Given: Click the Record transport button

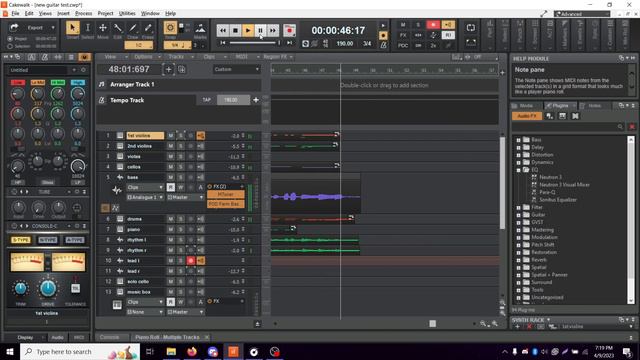Looking at the screenshot, I should coord(289,30).
